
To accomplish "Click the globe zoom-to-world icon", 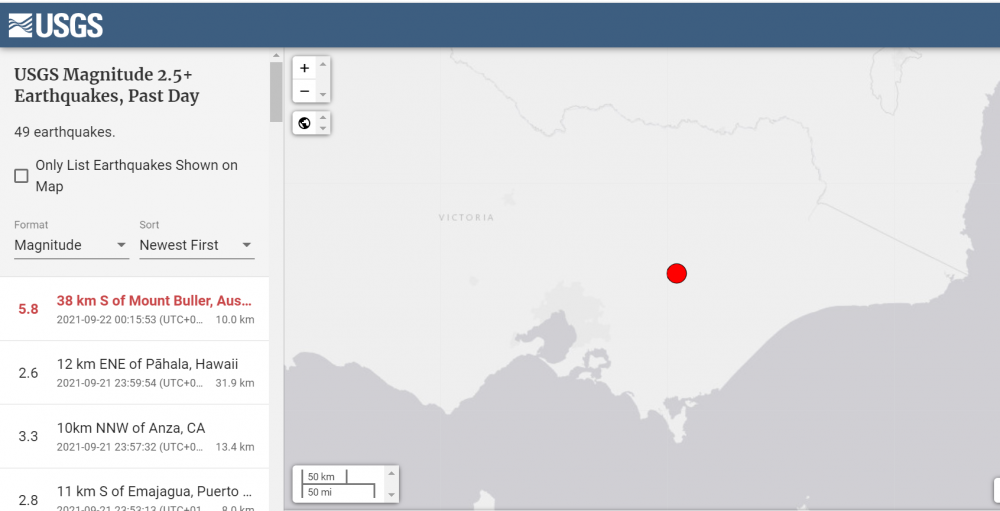I will coord(304,123).
